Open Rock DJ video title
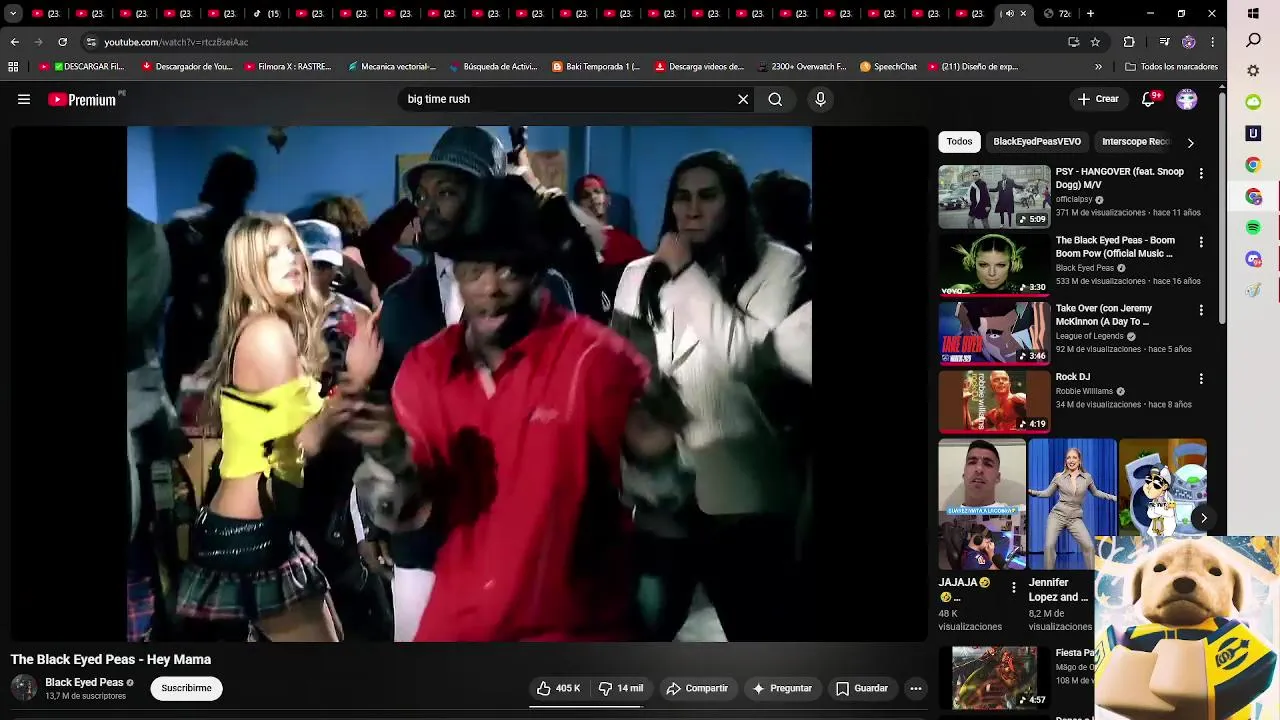Screen dimensions: 1280x720 [x=1073, y=377]
